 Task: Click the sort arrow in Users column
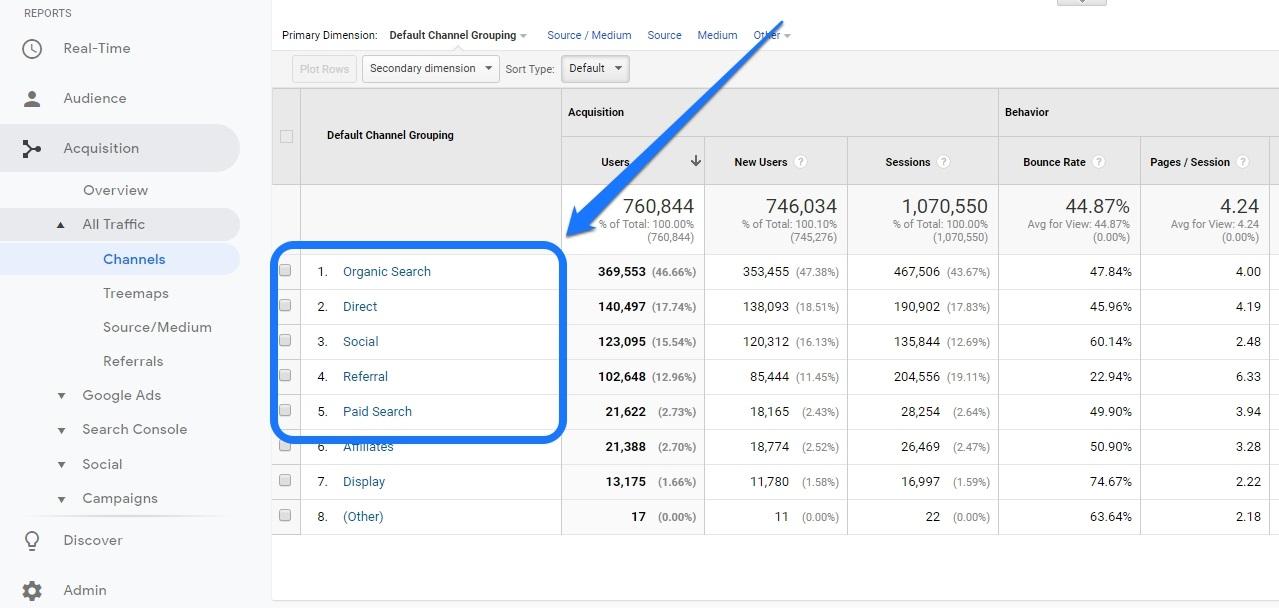(x=695, y=161)
